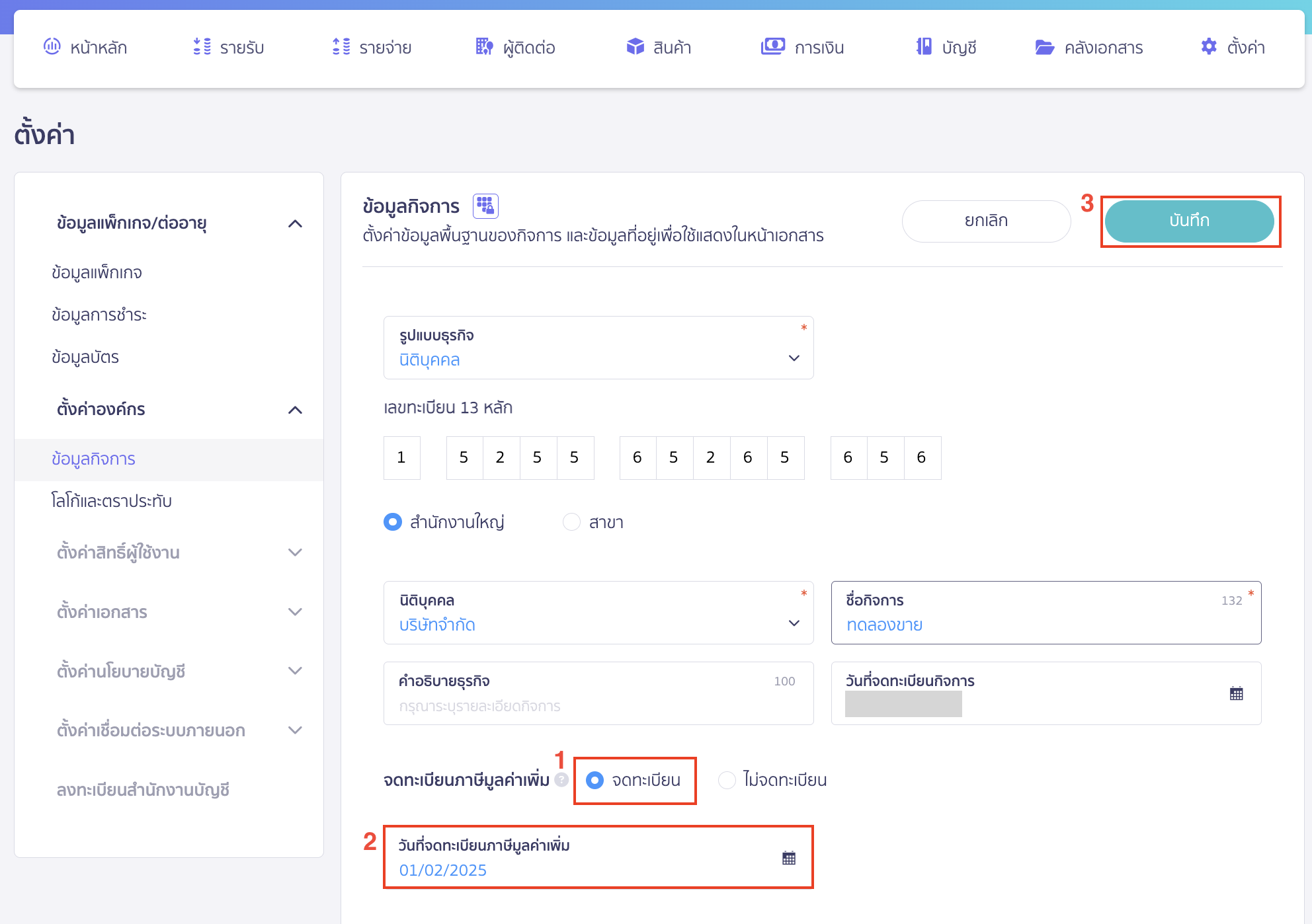Image resolution: width=1312 pixels, height=924 pixels.
Task: Open the รายจ่าย menu
Action: pyautogui.click(x=372, y=48)
